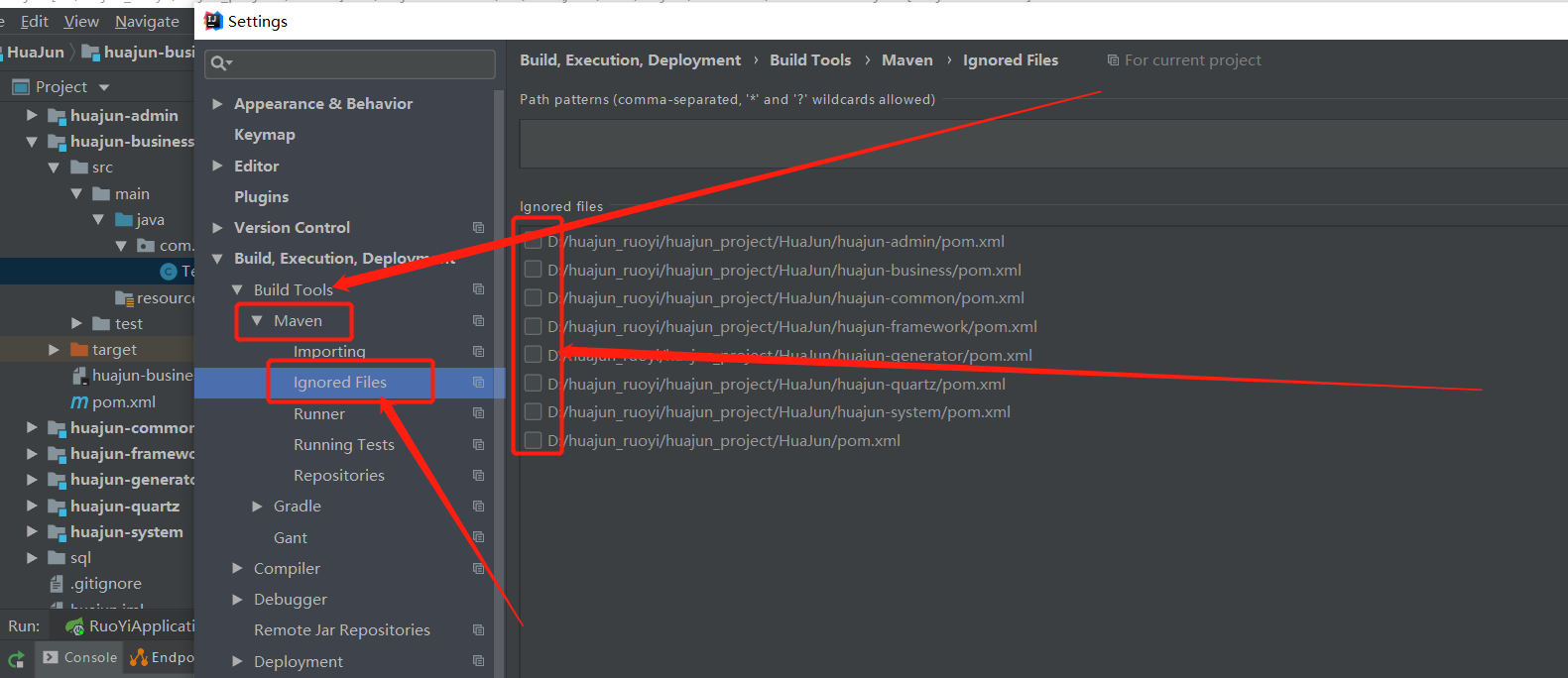
Task: Click project-level icon beside Gant
Action: (478, 537)
